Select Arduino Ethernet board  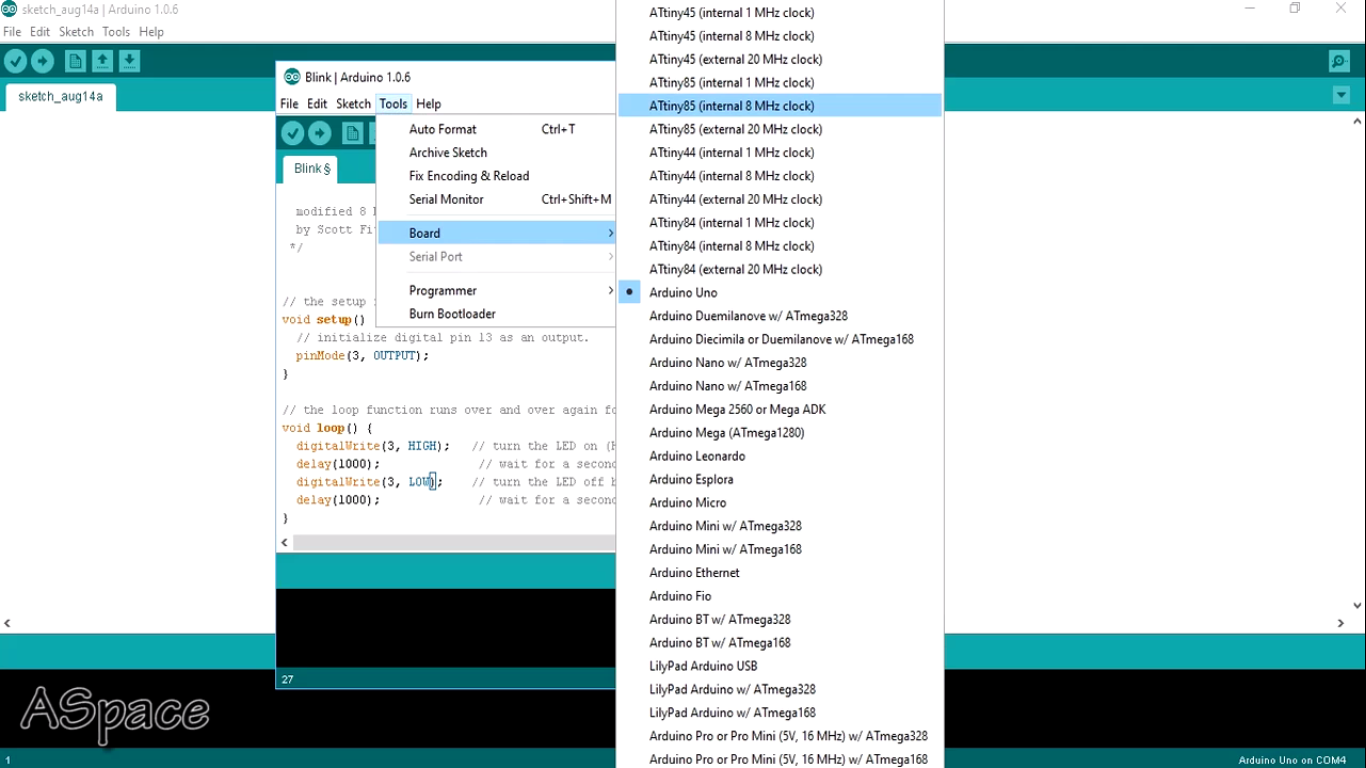(x=780, y=572)
